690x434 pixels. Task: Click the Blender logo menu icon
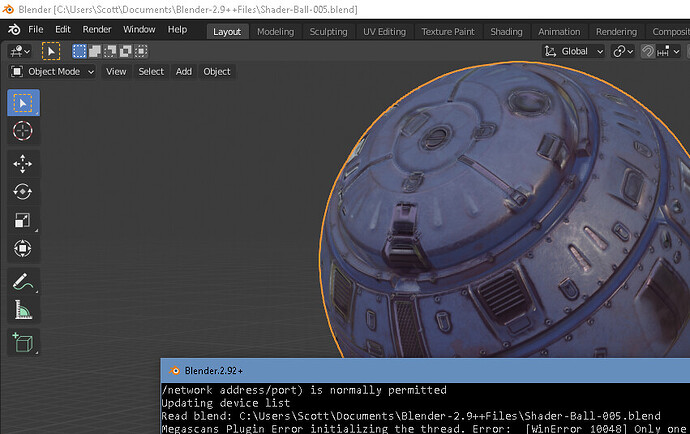[x=14, y=29]
